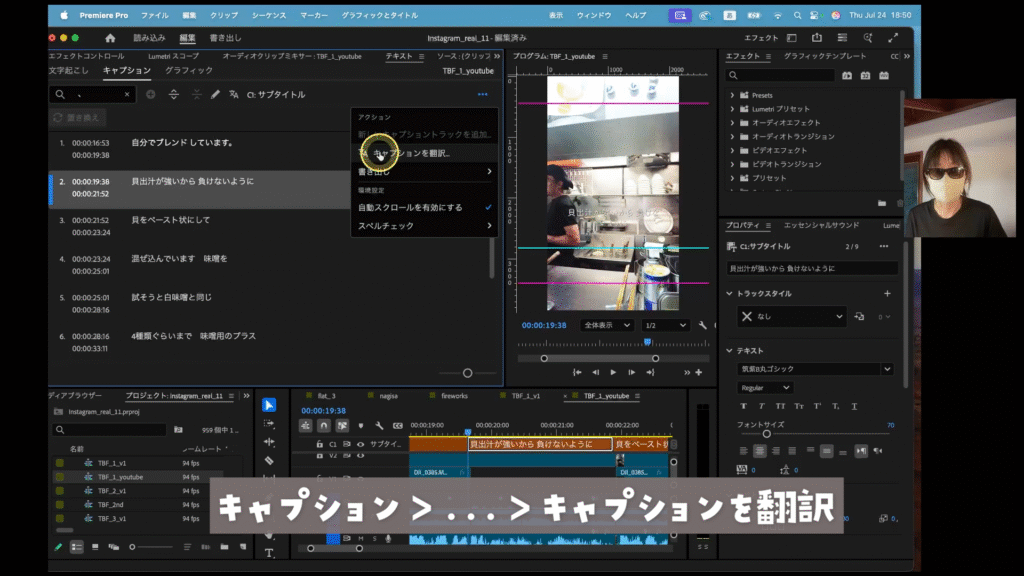Viewport: 1024px width, 576px height.
Task: Click the timeline wrench settings icon
Action: pos(379,426)
